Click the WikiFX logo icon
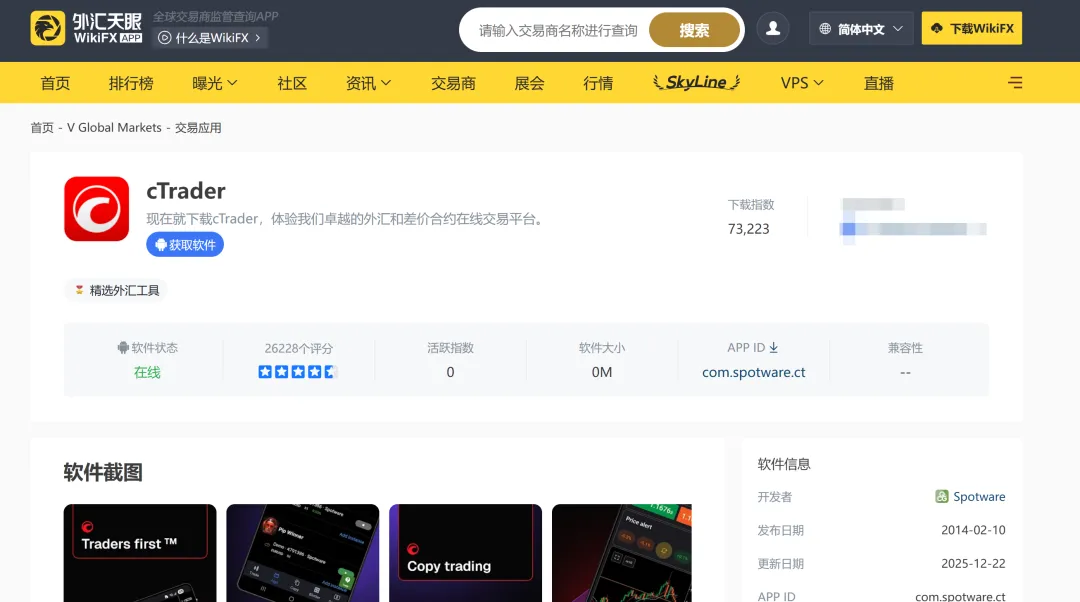 pos(48,28)
